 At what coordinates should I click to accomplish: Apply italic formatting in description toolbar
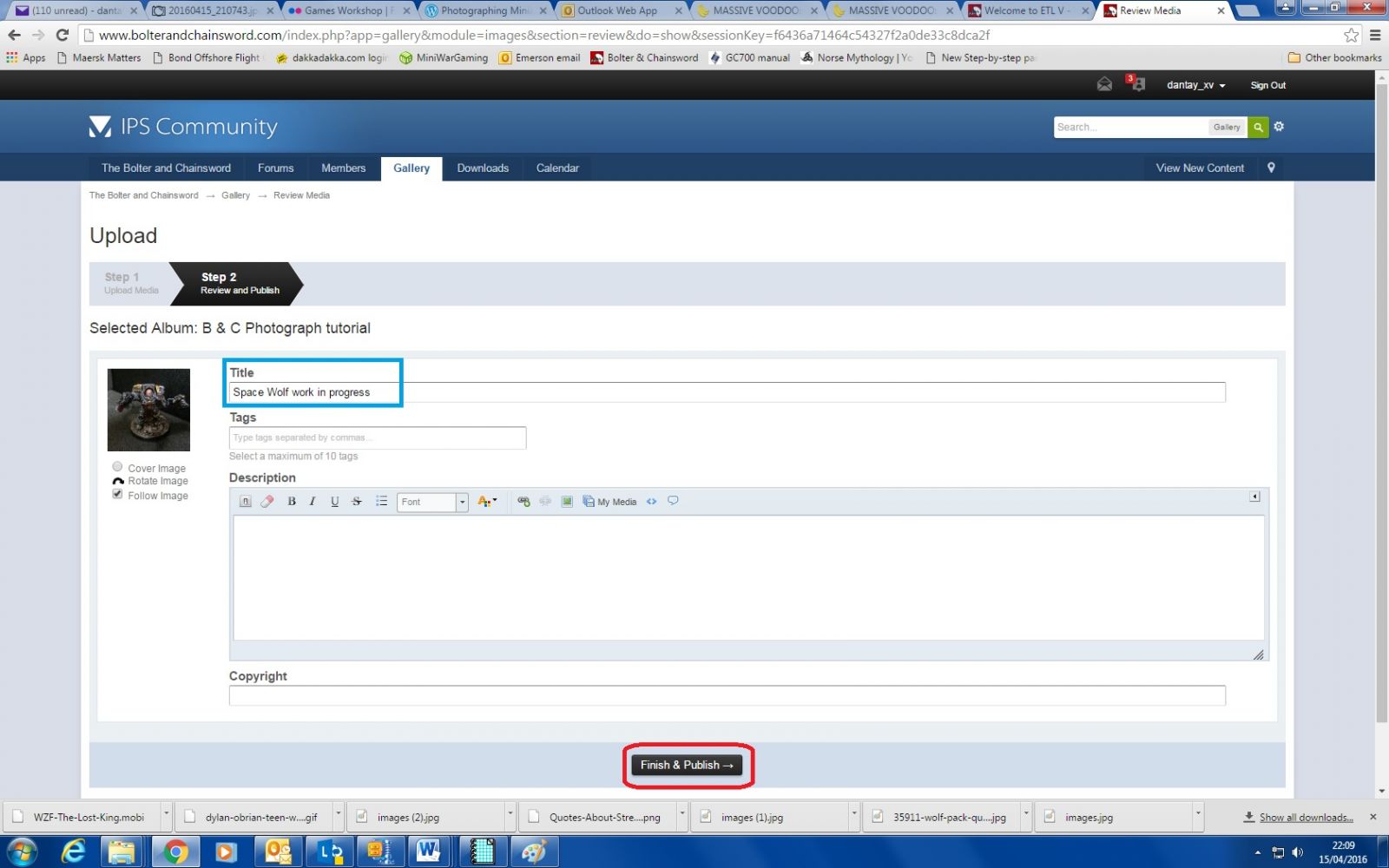[313, 502]
